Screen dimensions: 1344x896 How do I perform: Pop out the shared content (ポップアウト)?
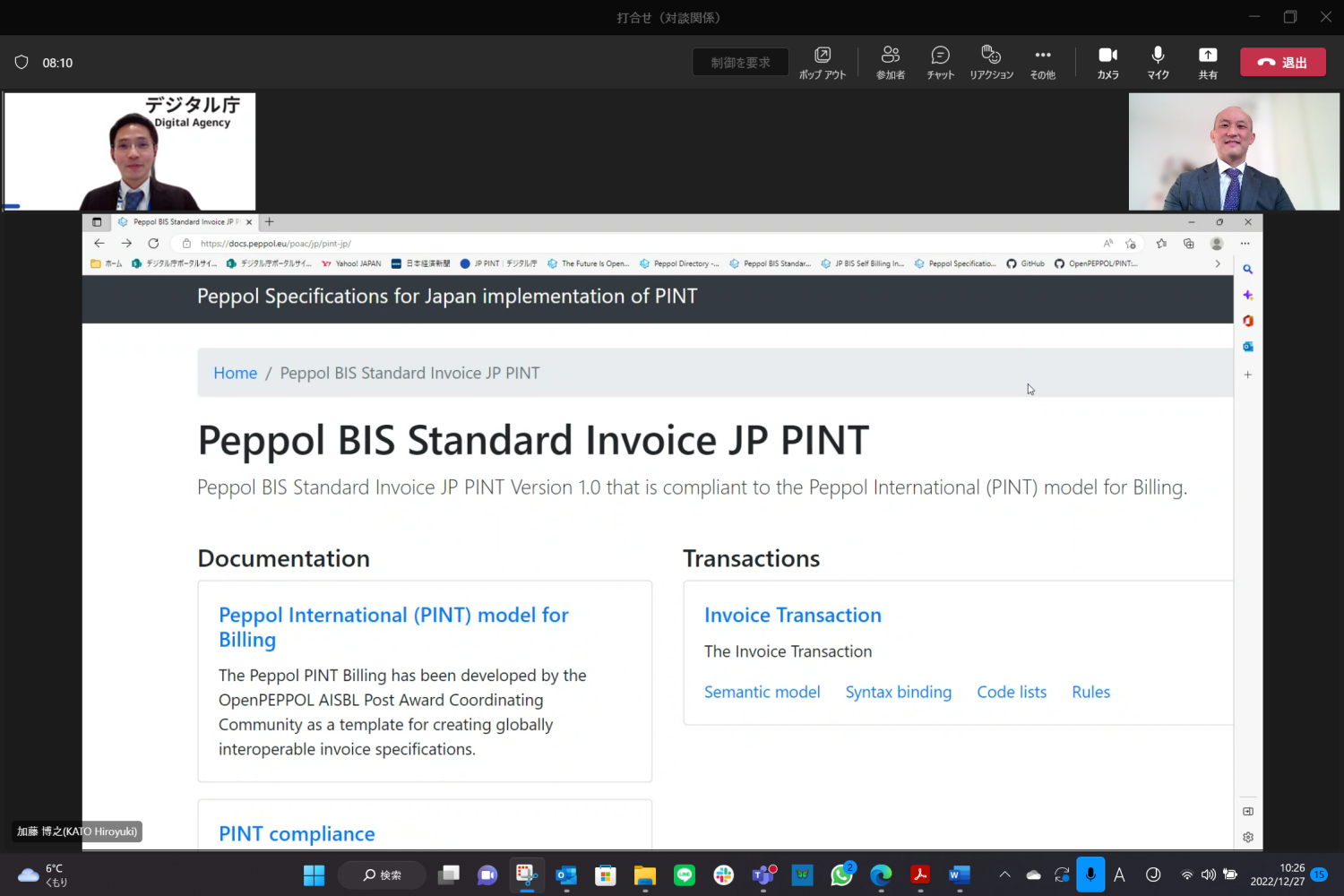822,62
